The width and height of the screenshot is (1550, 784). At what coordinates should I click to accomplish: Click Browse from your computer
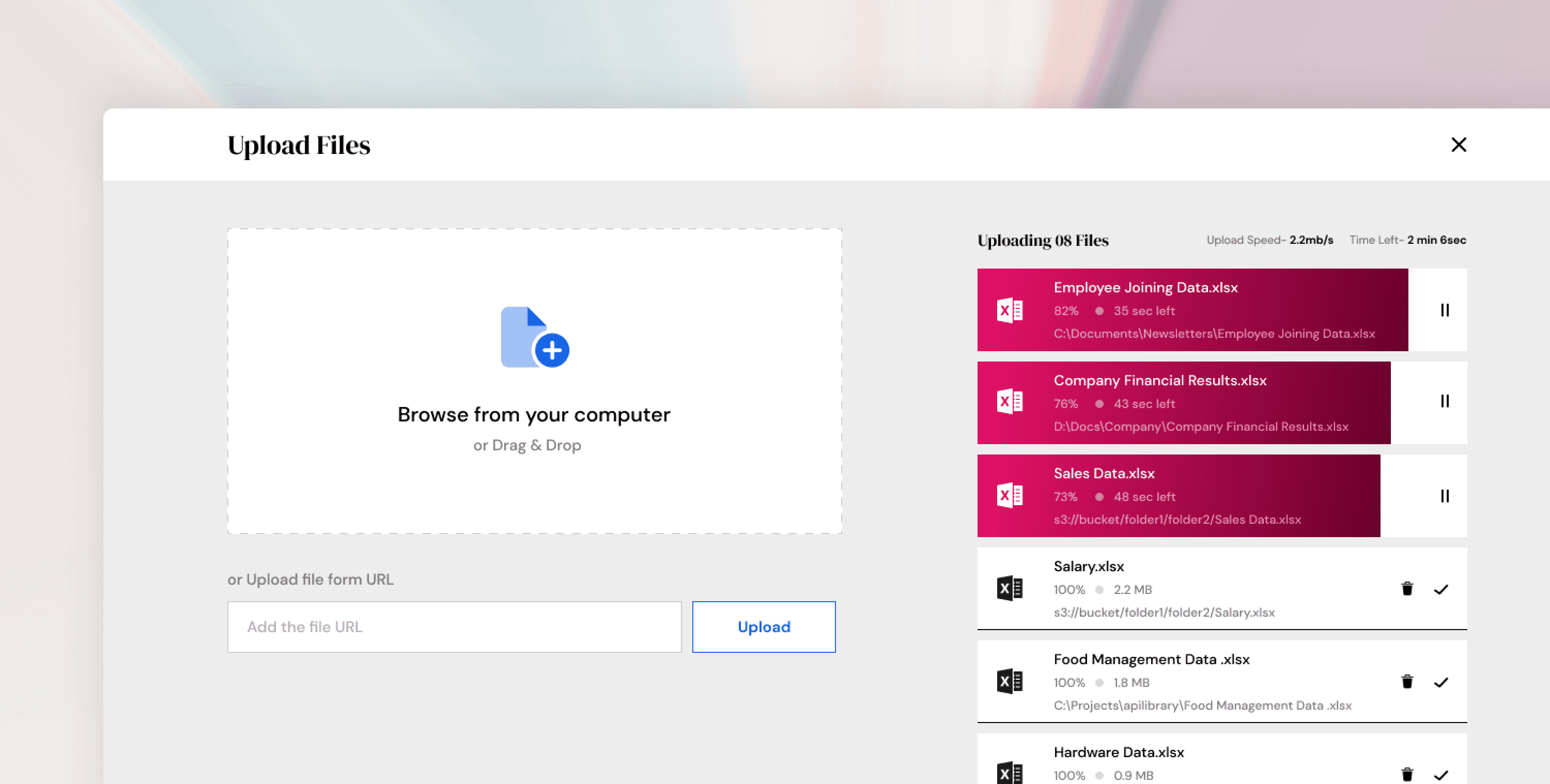[x=534, y=415]
